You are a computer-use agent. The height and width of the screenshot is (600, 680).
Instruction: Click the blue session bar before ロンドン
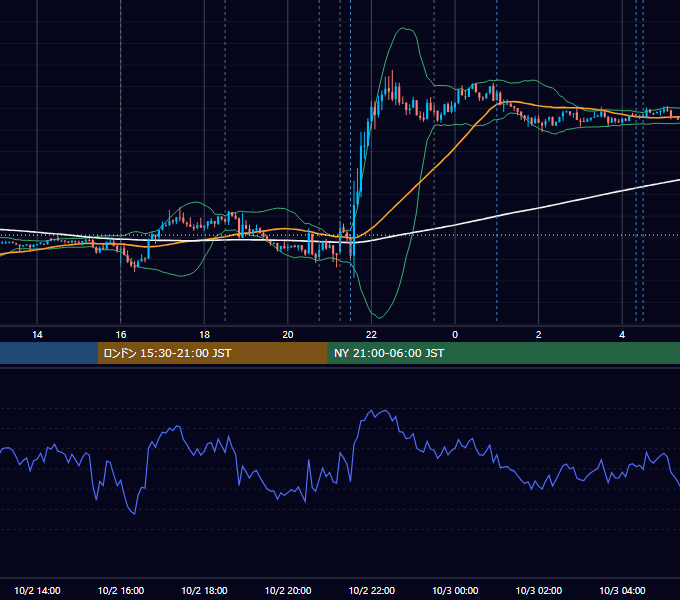(49, 353)
